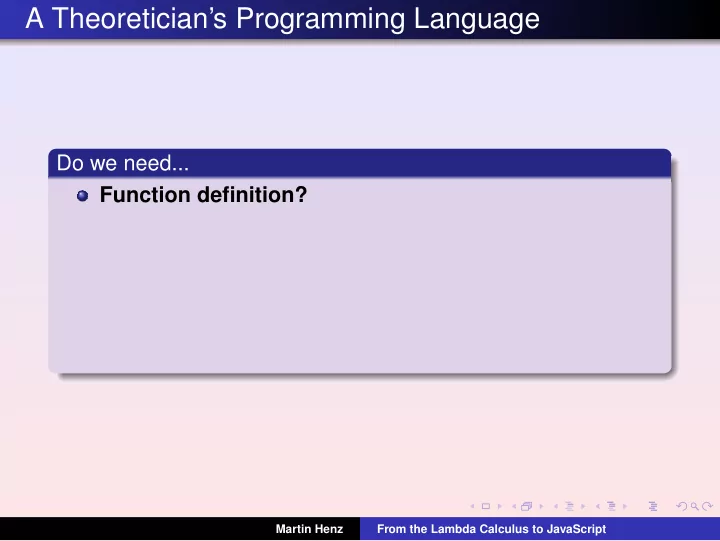
Task: Click the stacked frames navigation icon
Action: click(x=527, y=506)
